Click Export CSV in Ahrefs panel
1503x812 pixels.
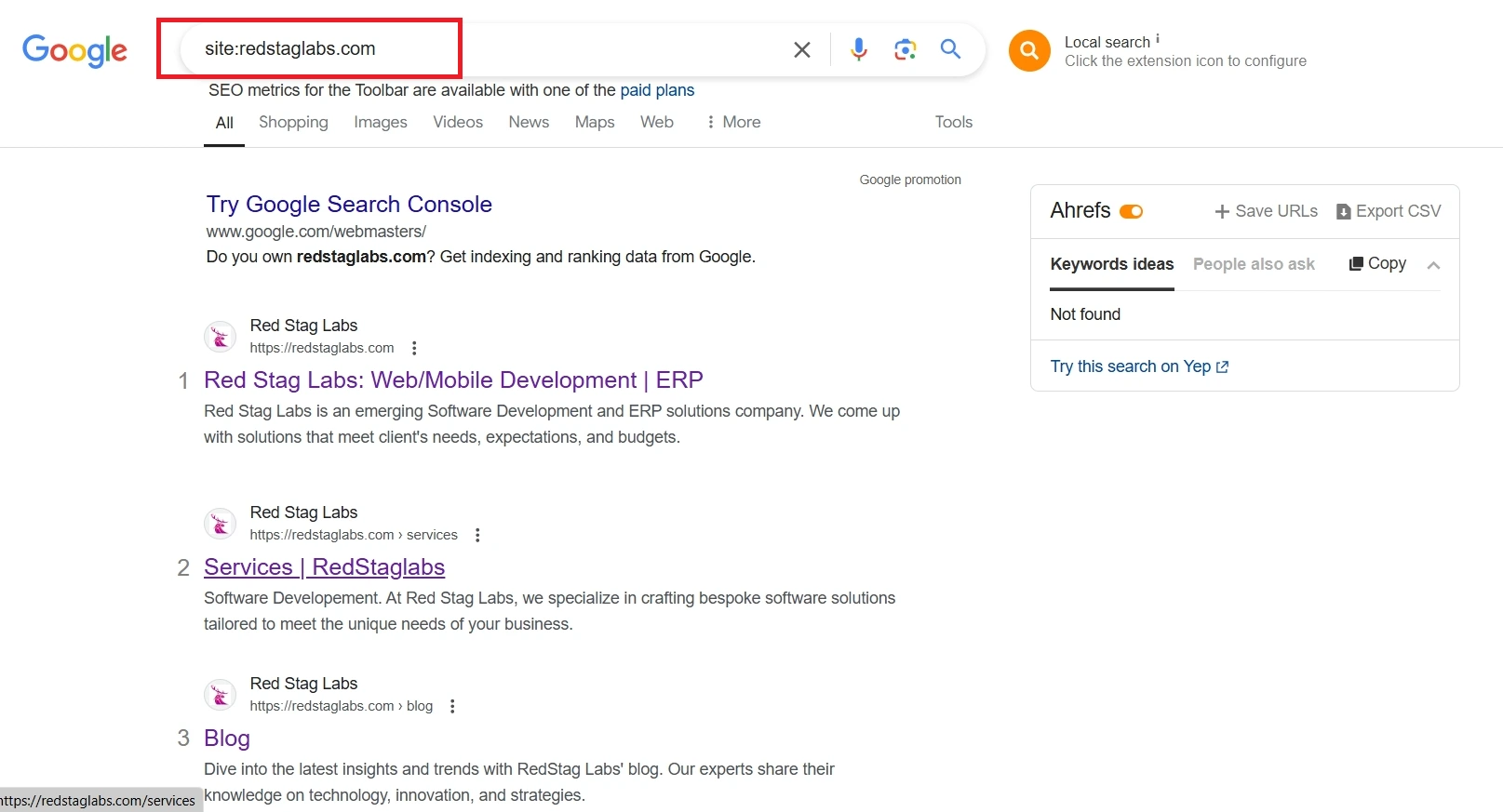point(1388,211)
